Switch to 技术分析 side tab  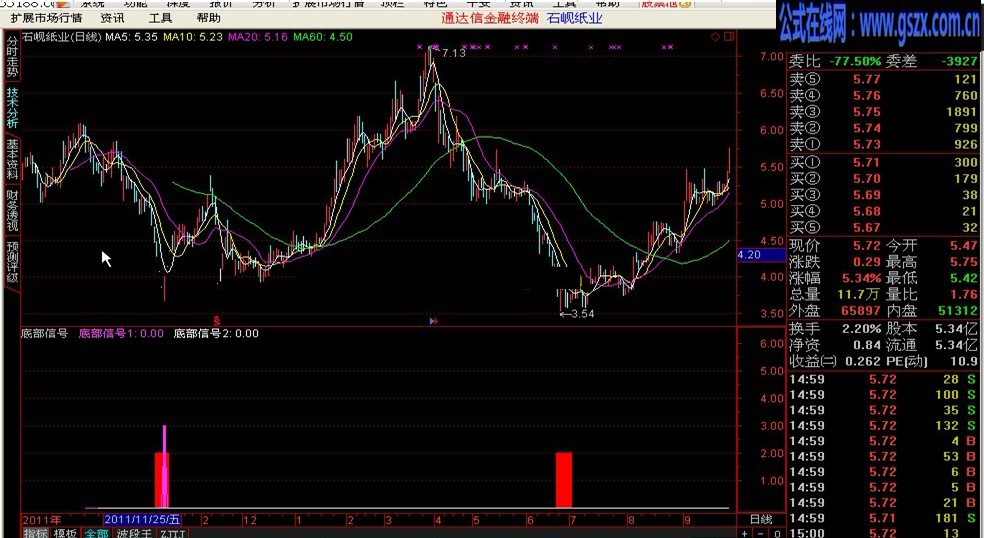(x=12, y=108)
